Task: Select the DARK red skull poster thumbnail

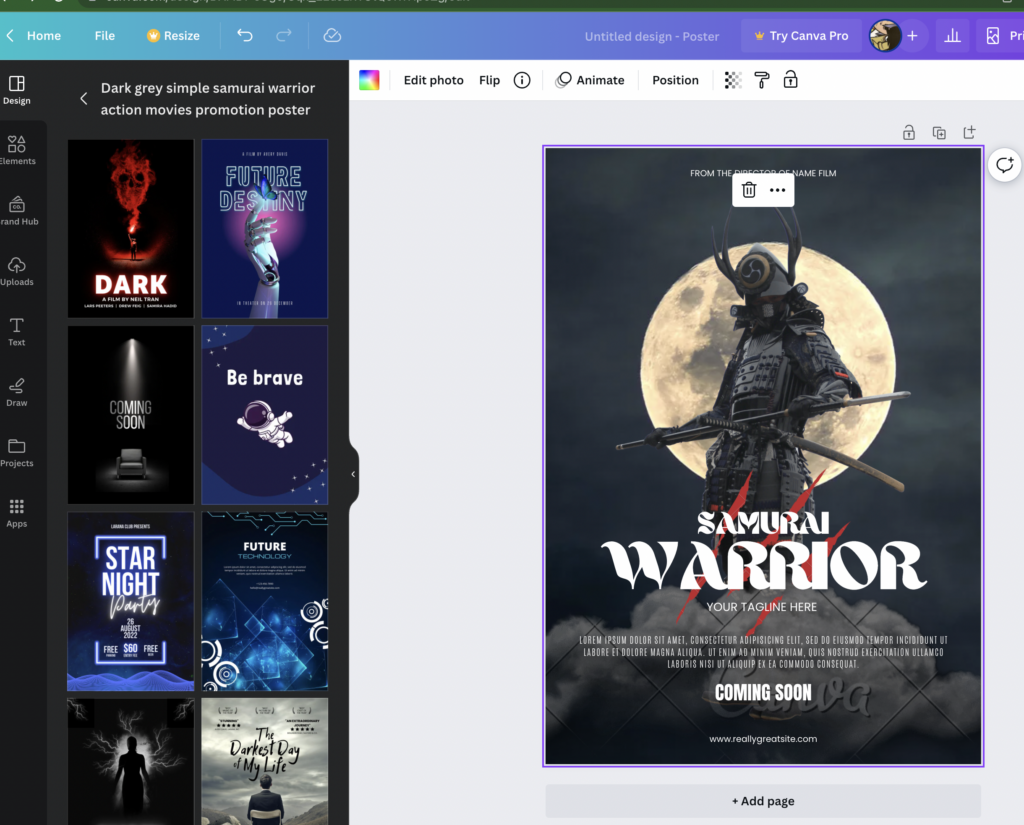Action: tap(131, 229)
